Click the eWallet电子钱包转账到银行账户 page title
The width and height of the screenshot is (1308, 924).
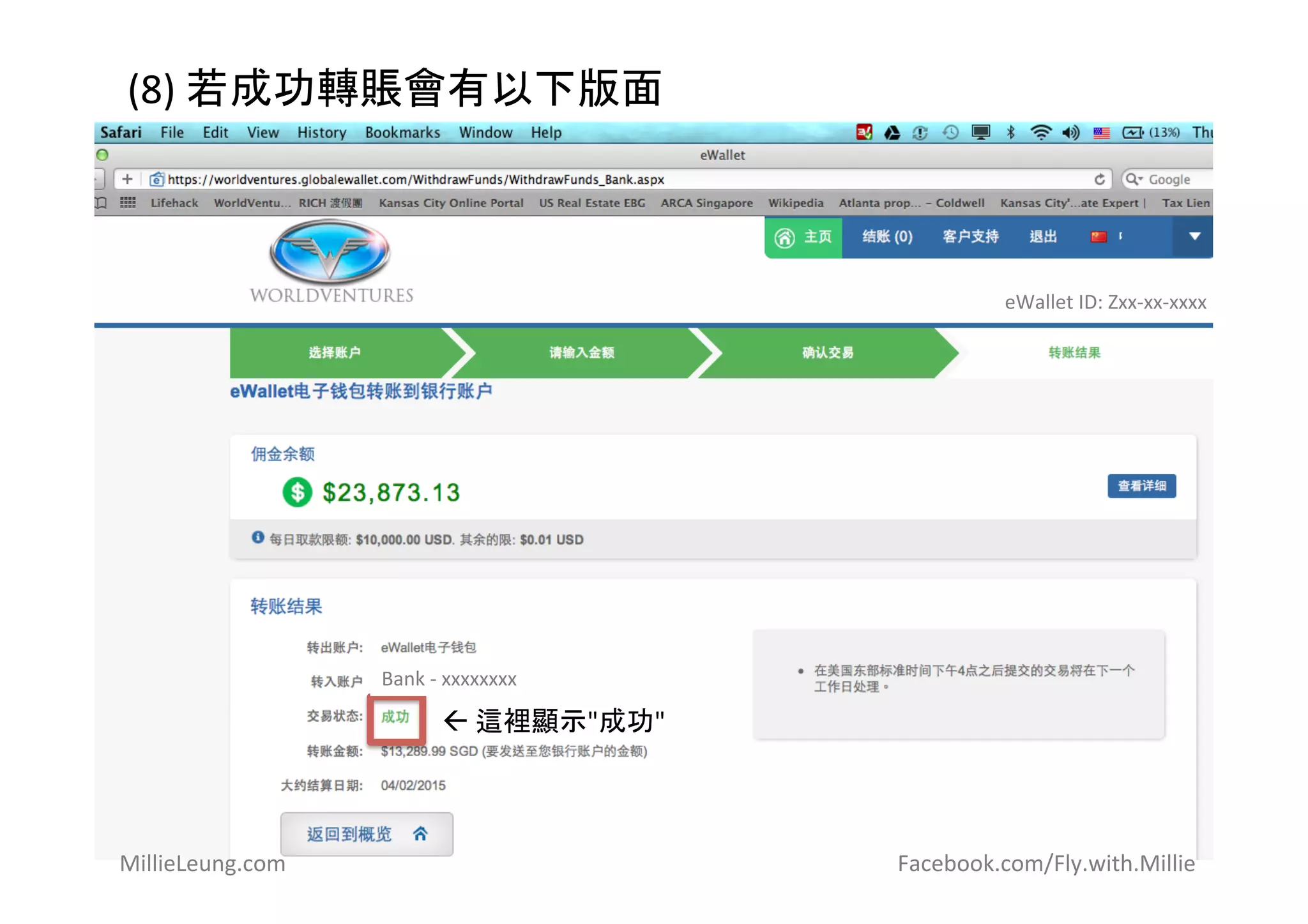coord(361,391)
